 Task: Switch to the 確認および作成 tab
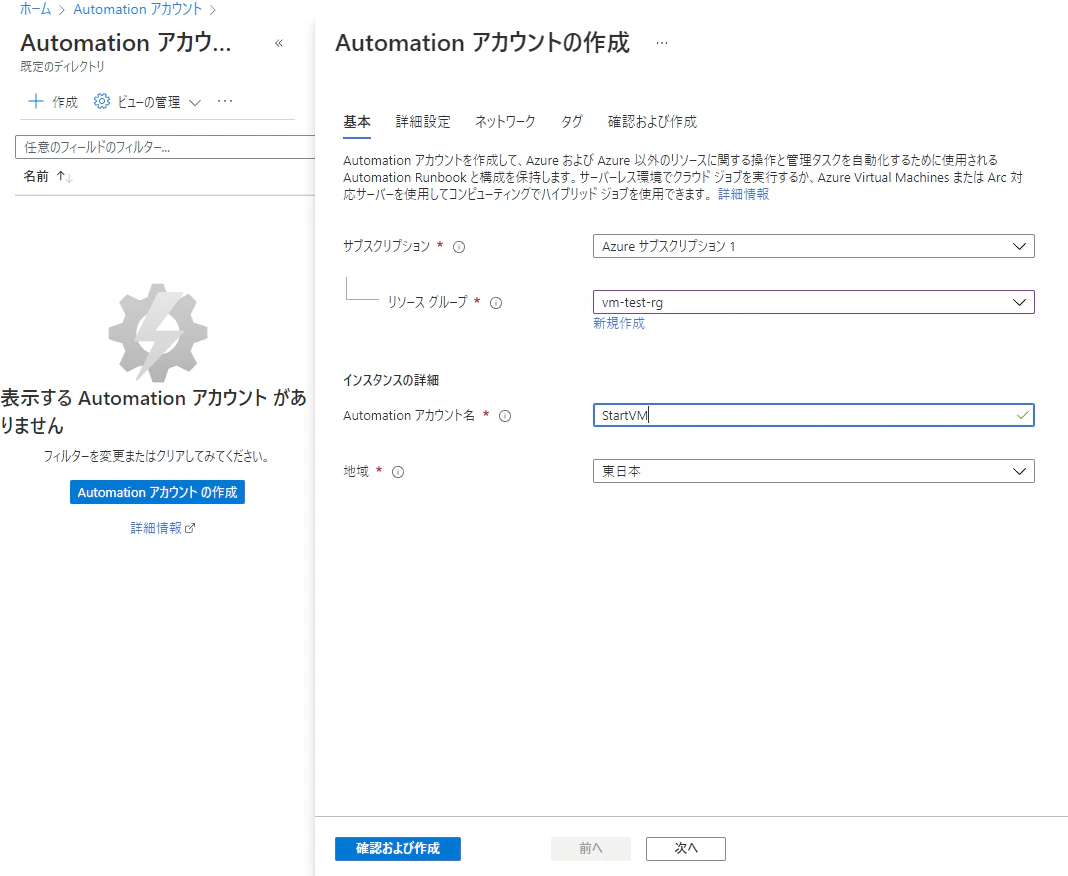[652, 122]
